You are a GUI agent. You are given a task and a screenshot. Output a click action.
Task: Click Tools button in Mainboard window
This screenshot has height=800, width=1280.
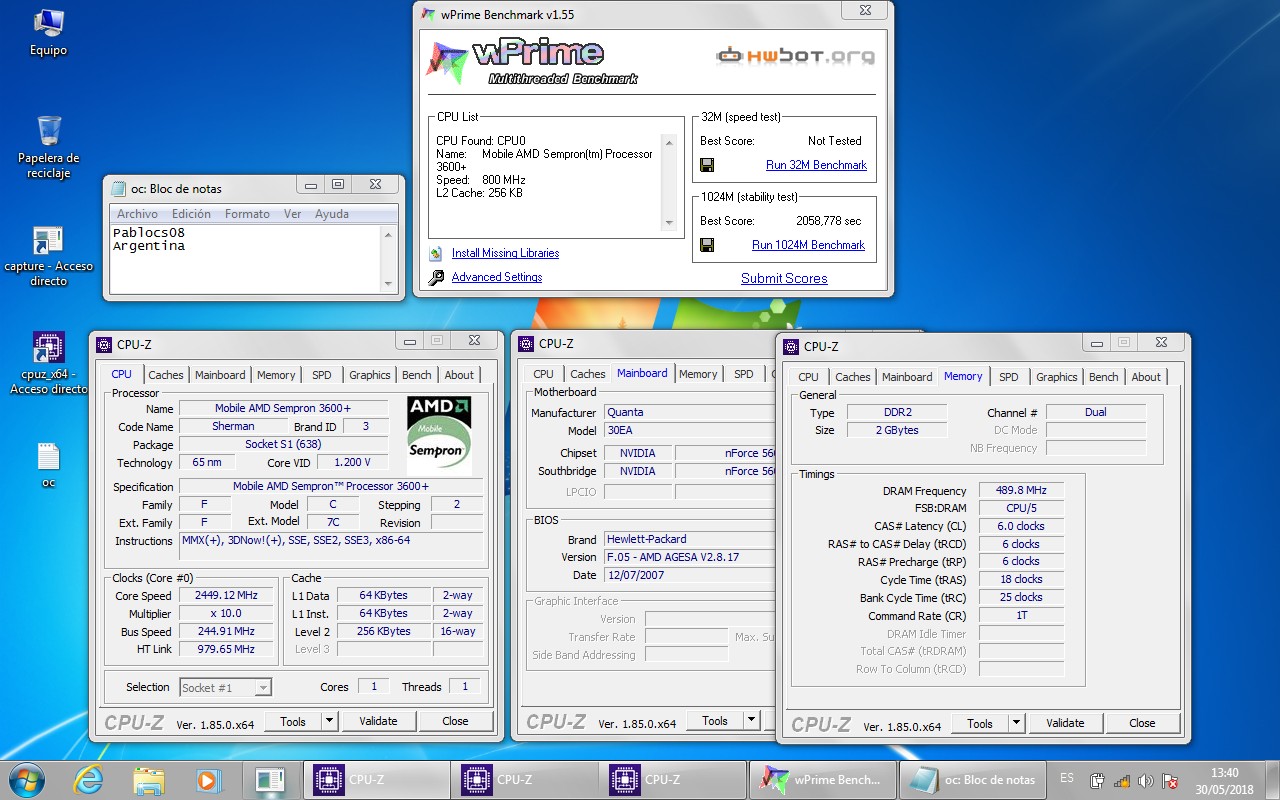[x=714, y=720]
